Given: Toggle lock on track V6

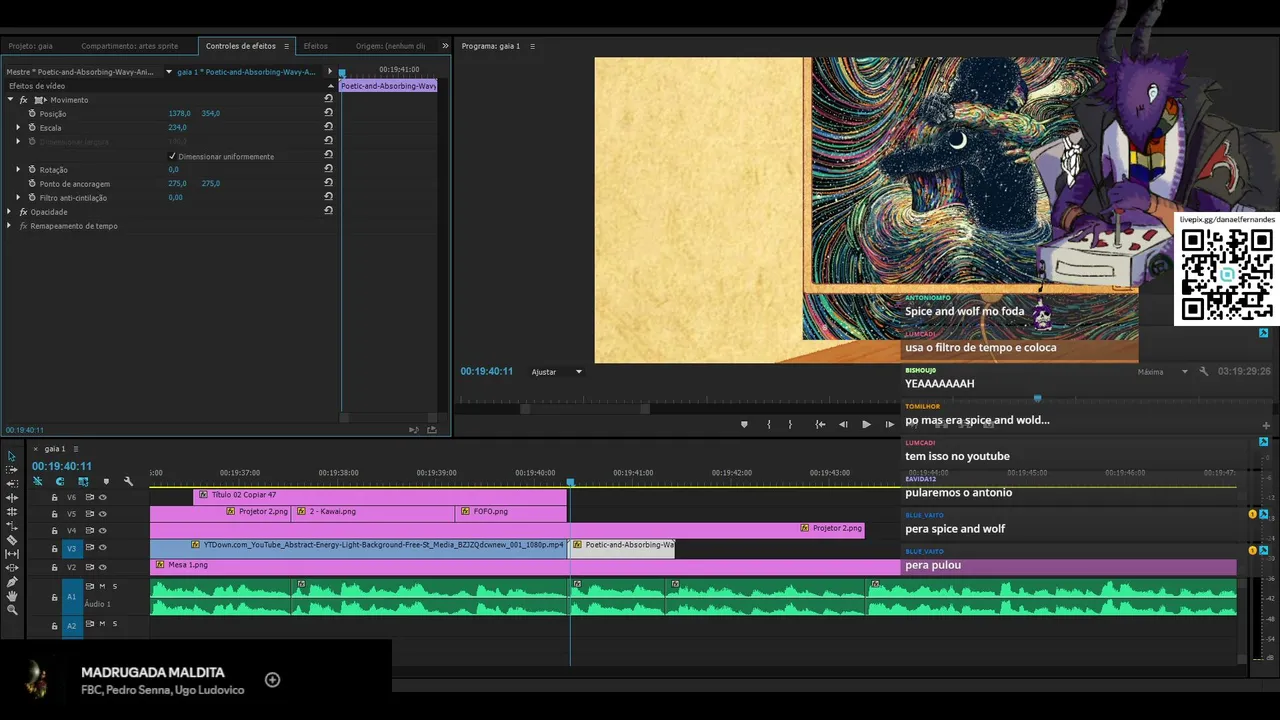Looking at the screenshot, I should pyautogui.click(x=54, y=497).
